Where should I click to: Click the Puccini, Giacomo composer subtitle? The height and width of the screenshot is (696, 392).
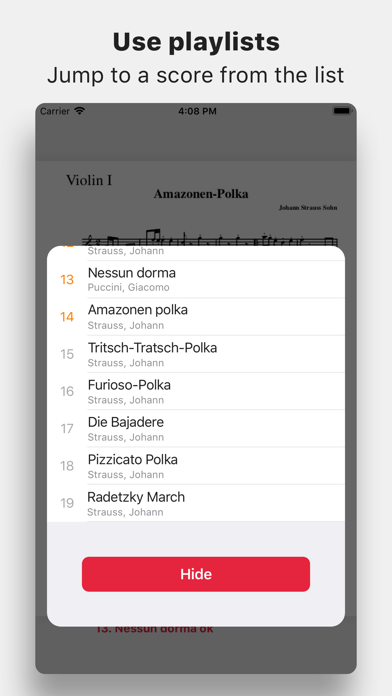tap(128, 287)
